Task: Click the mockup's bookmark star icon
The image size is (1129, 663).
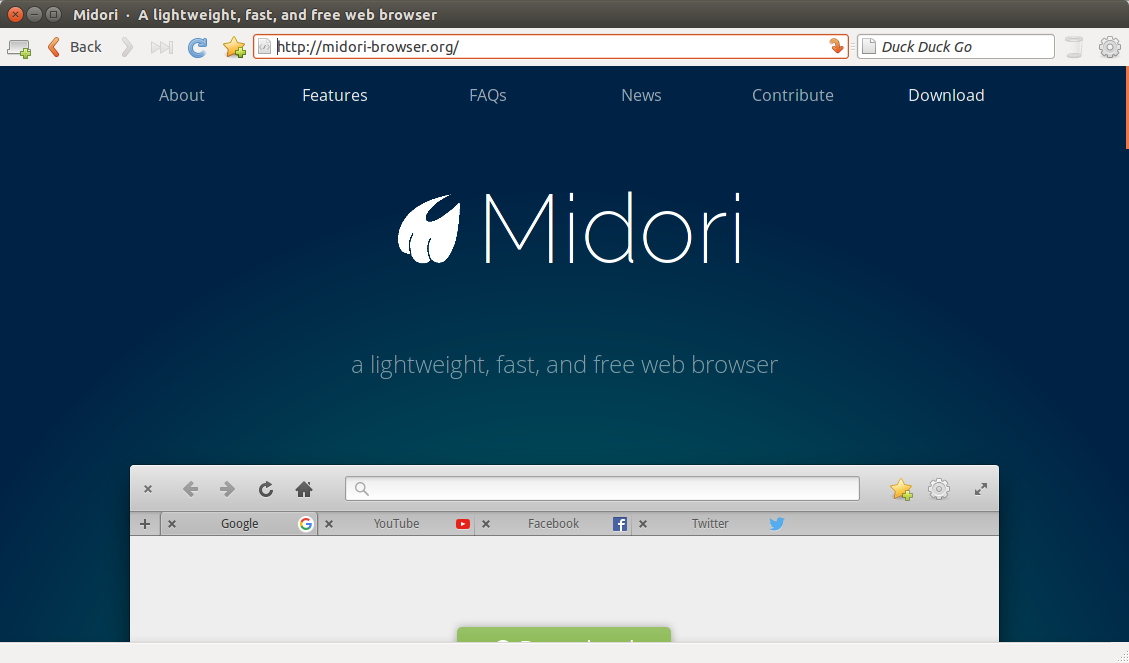Action: [901, 490]
